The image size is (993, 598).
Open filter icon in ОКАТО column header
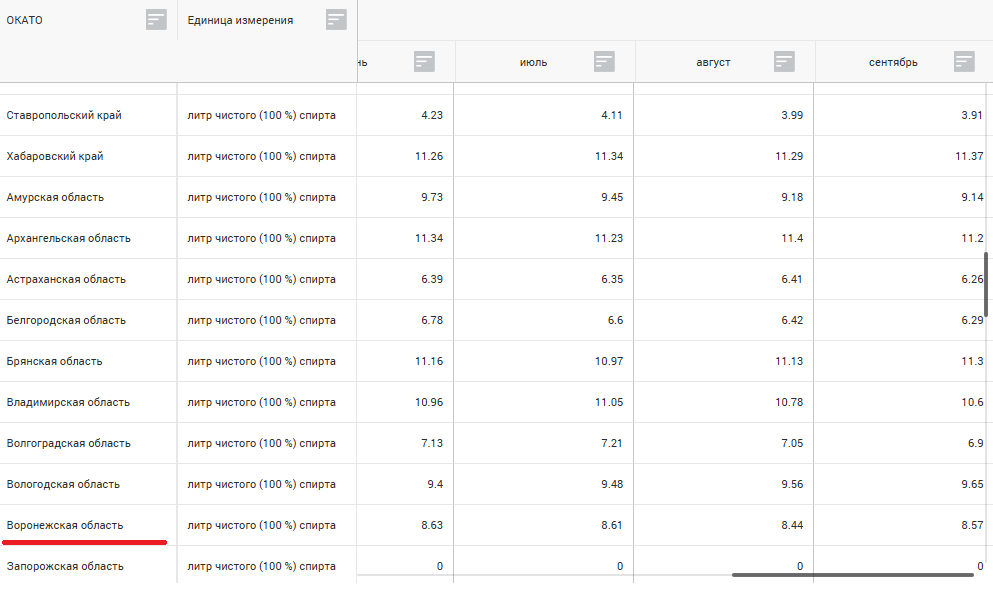pos(156,19)
